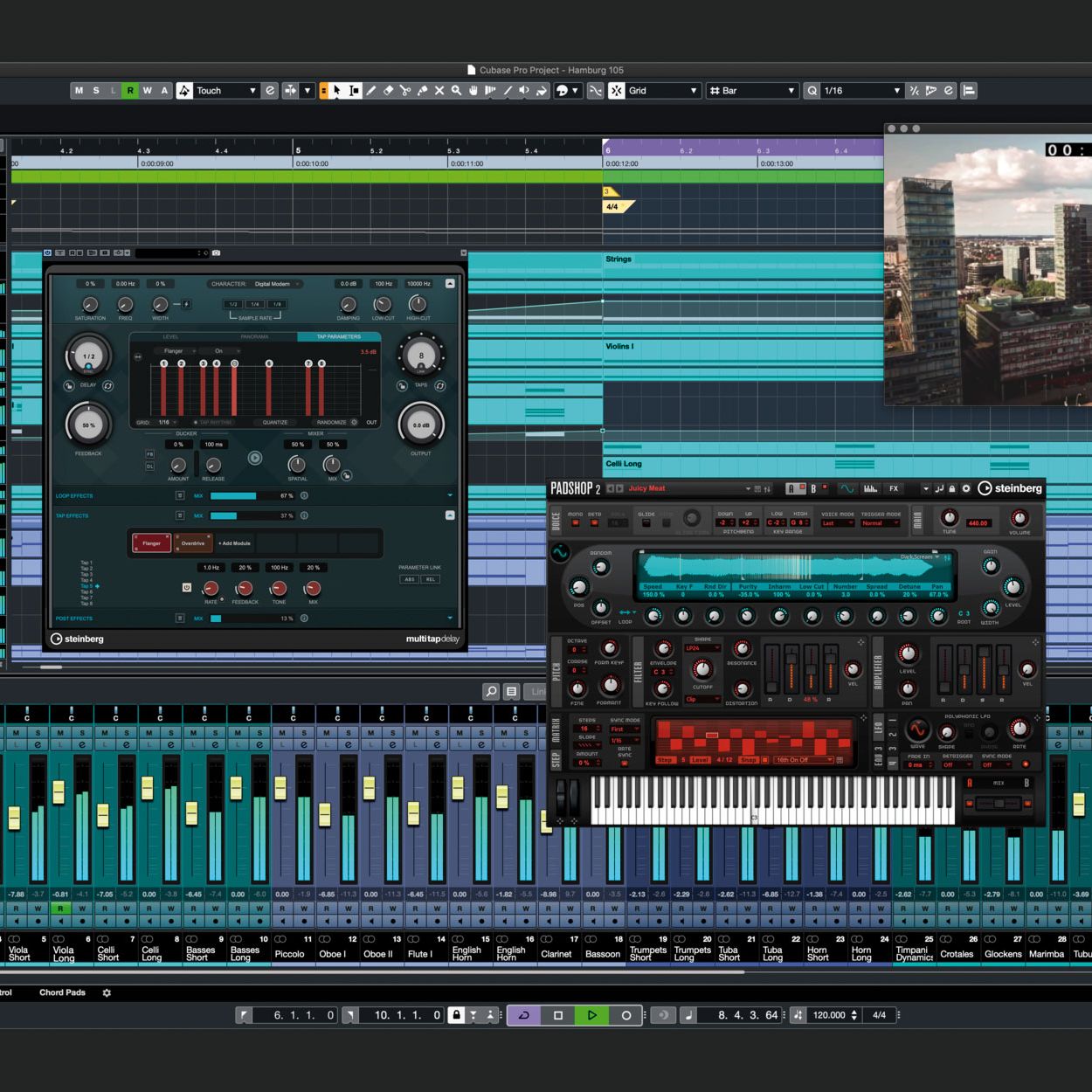Switch to the Level tab in MultiTap Delay
The width and height of the screenshot is (1092, 1092).
[170, 336]
